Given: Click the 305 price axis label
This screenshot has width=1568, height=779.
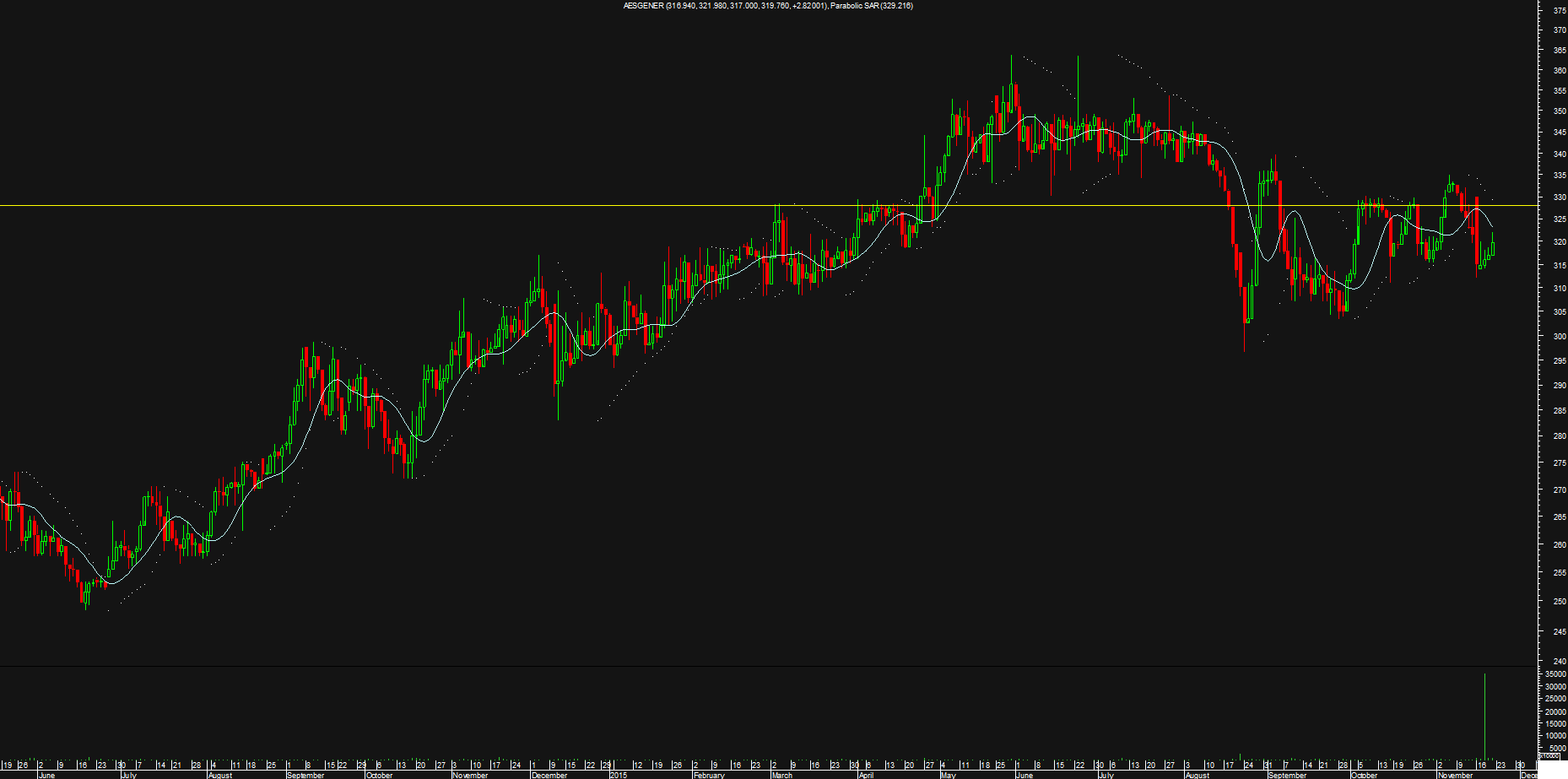Looking at the screenshot, I should (1560, 312).
